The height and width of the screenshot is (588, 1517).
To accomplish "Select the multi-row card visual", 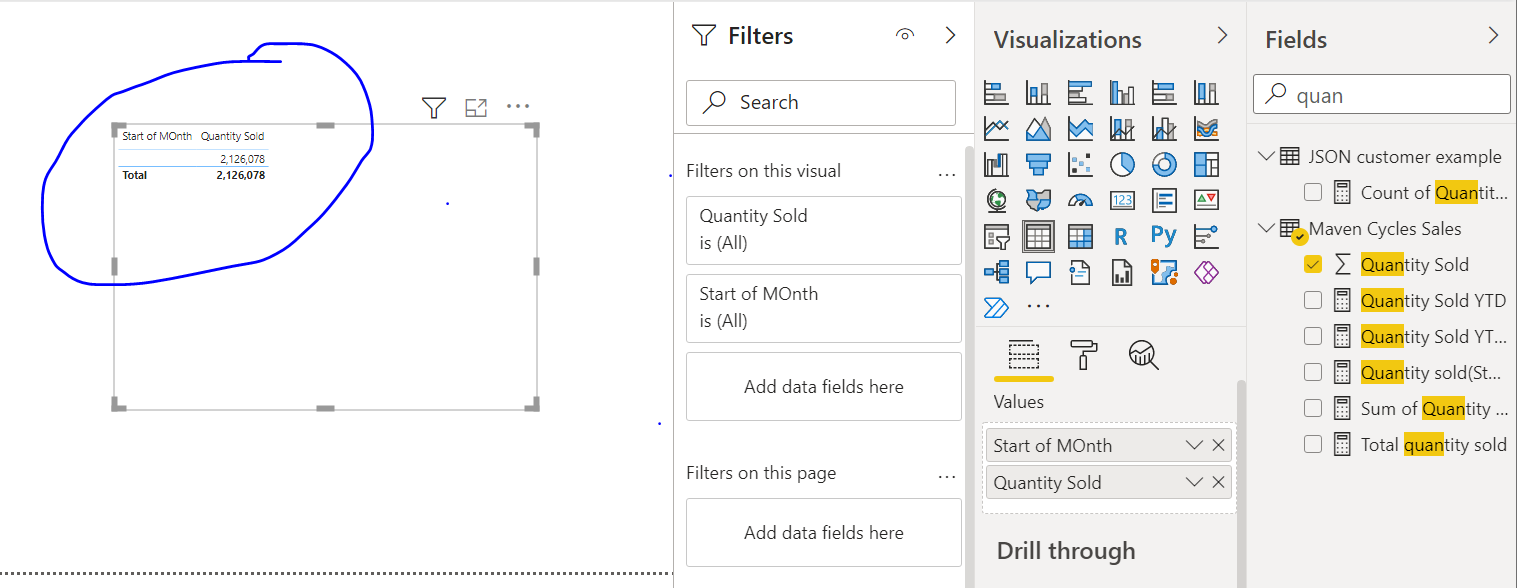I will coord(1164,200).
